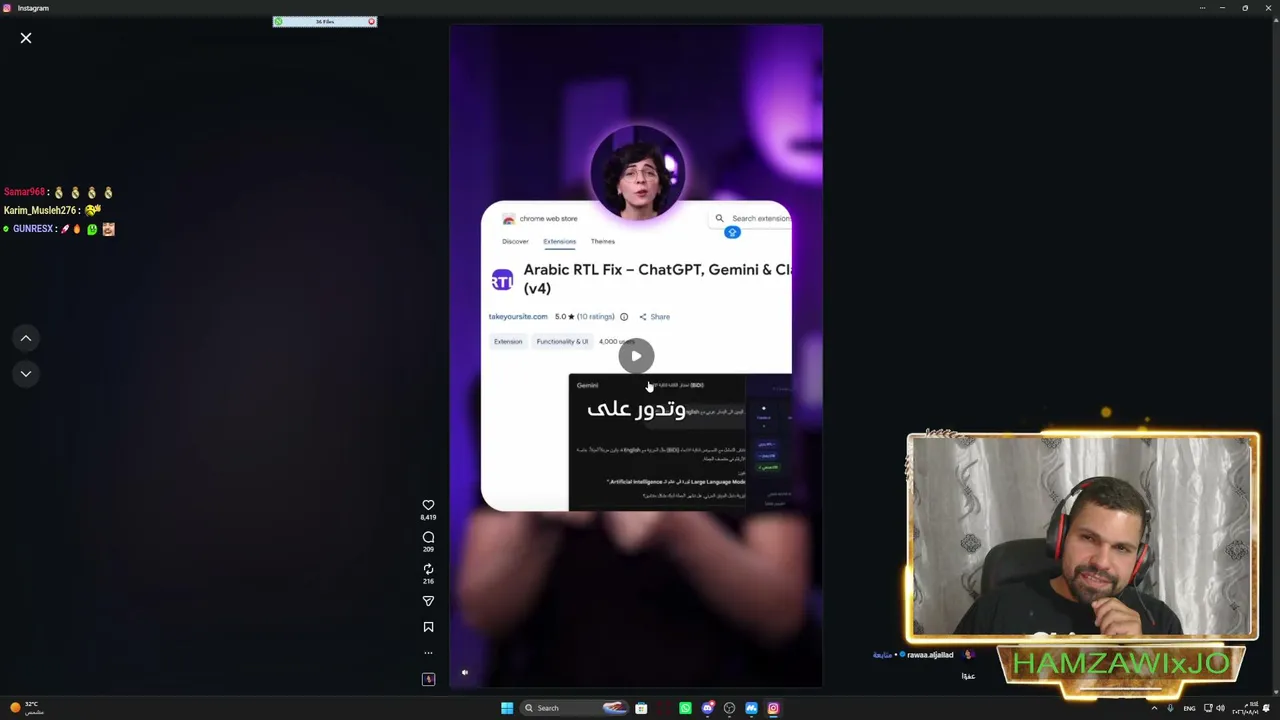Open Discord from the taskbar
Viewport: 1280px width, 720px height.
coord(707,708)
